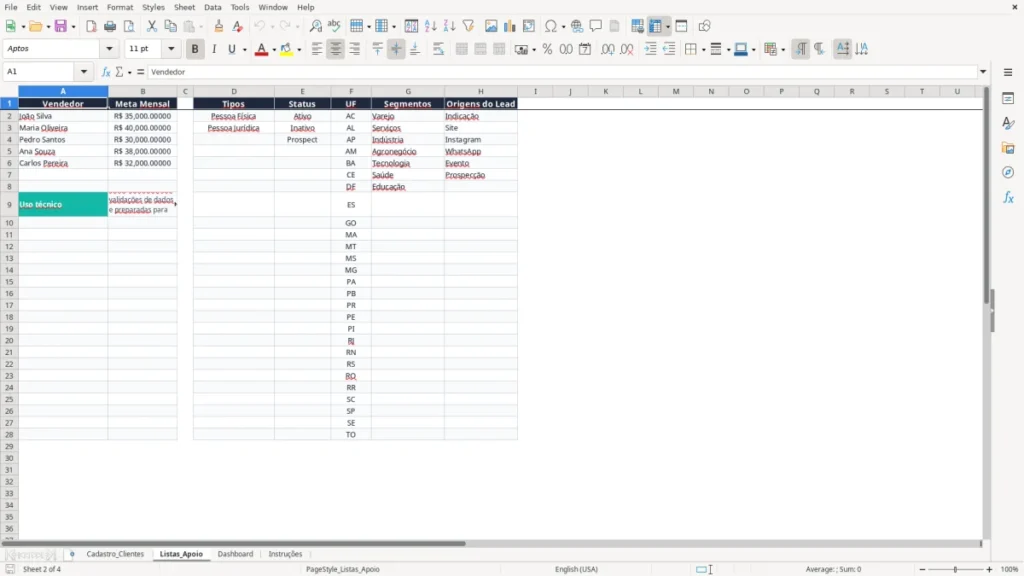1024x576 pixels.
Task: Click the Save document icon
Action: click(x=61, y=26)
